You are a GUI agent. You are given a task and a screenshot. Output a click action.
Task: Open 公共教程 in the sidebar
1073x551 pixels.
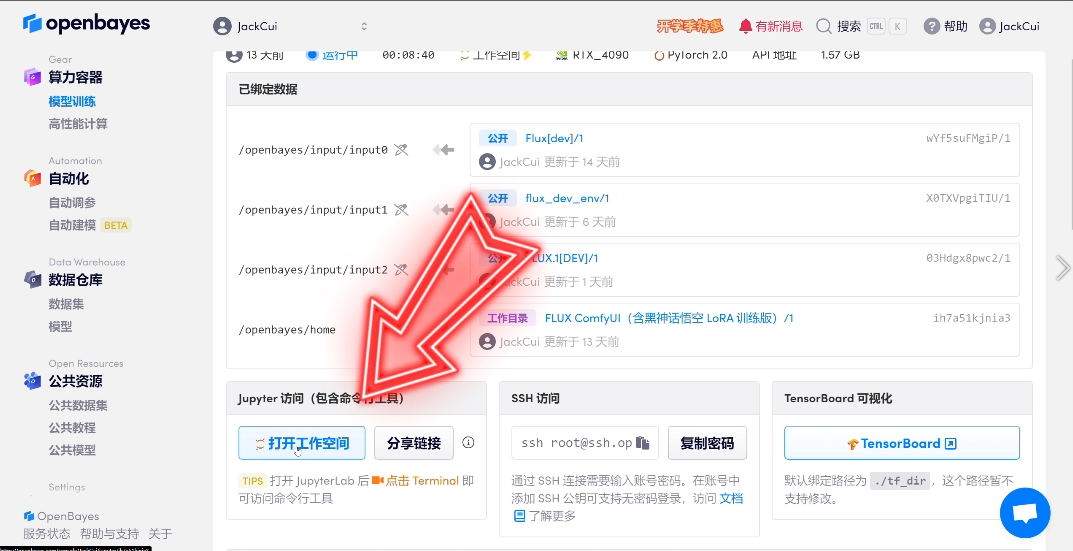(x=72, y=428)
